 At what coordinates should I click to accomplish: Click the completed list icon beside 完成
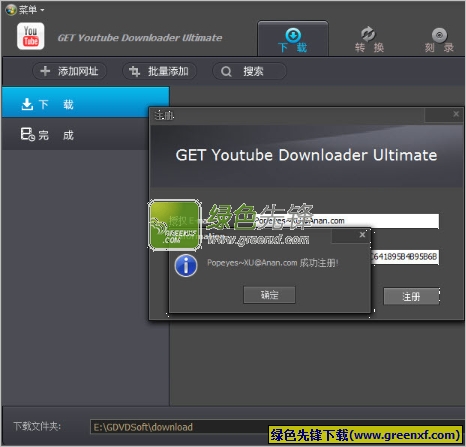[x=28, y=134]
